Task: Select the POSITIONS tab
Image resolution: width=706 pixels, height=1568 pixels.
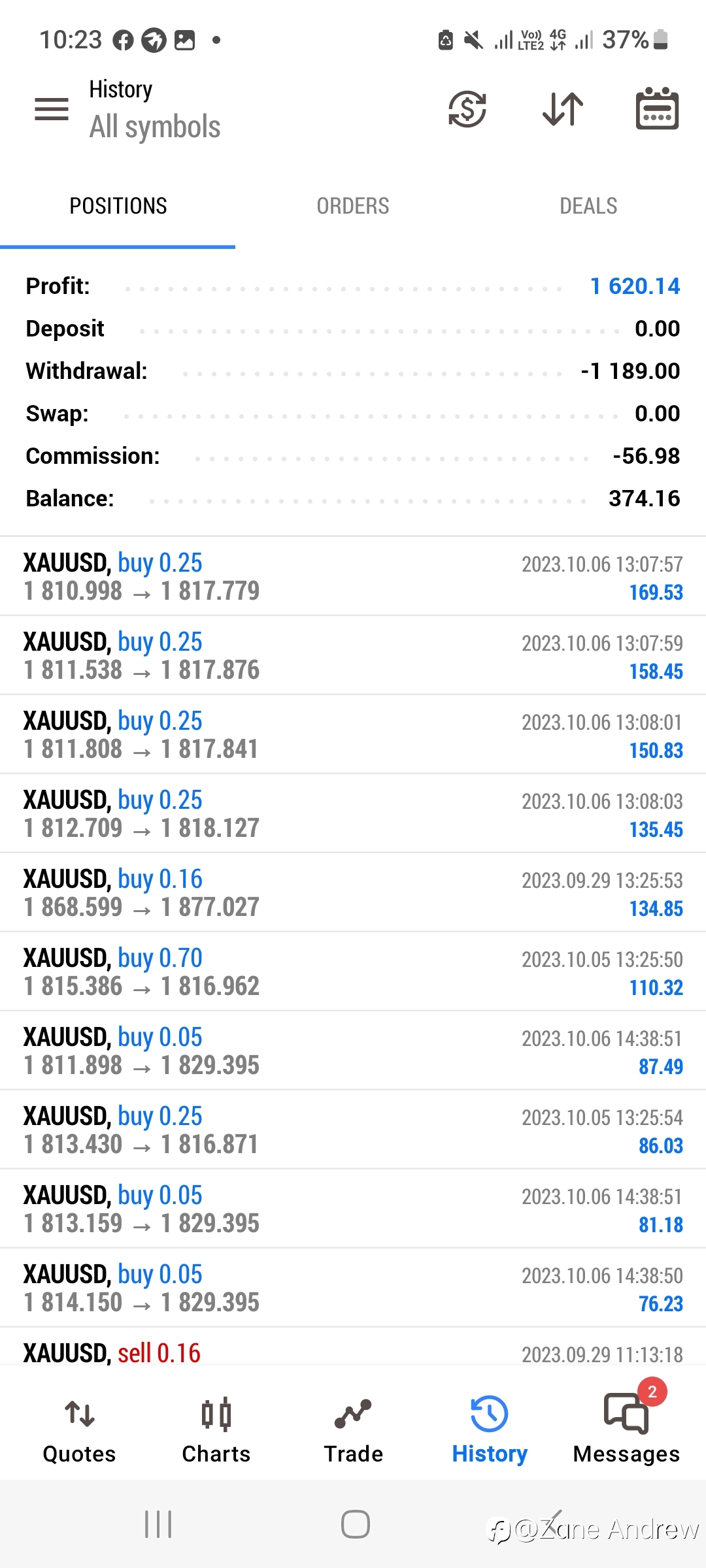Action: click(x=118, y=206)
